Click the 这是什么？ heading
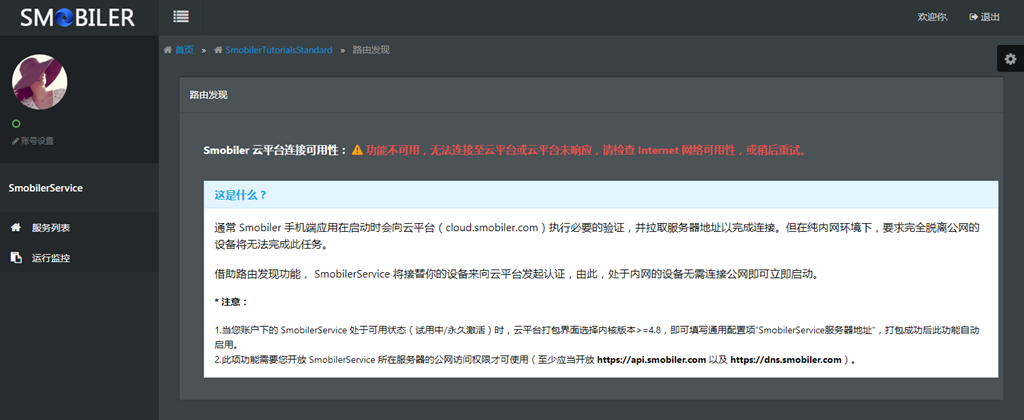The height and width of the screenshot is (420, 1024). coord(240,195)
